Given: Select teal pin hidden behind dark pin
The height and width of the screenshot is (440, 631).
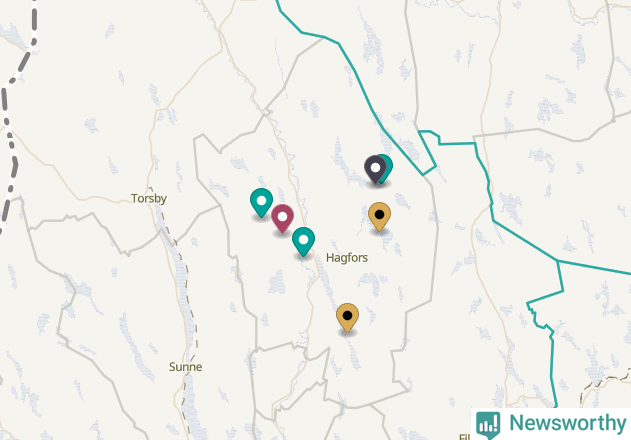Looking at the screenshot, I should [x=388, y=167].
